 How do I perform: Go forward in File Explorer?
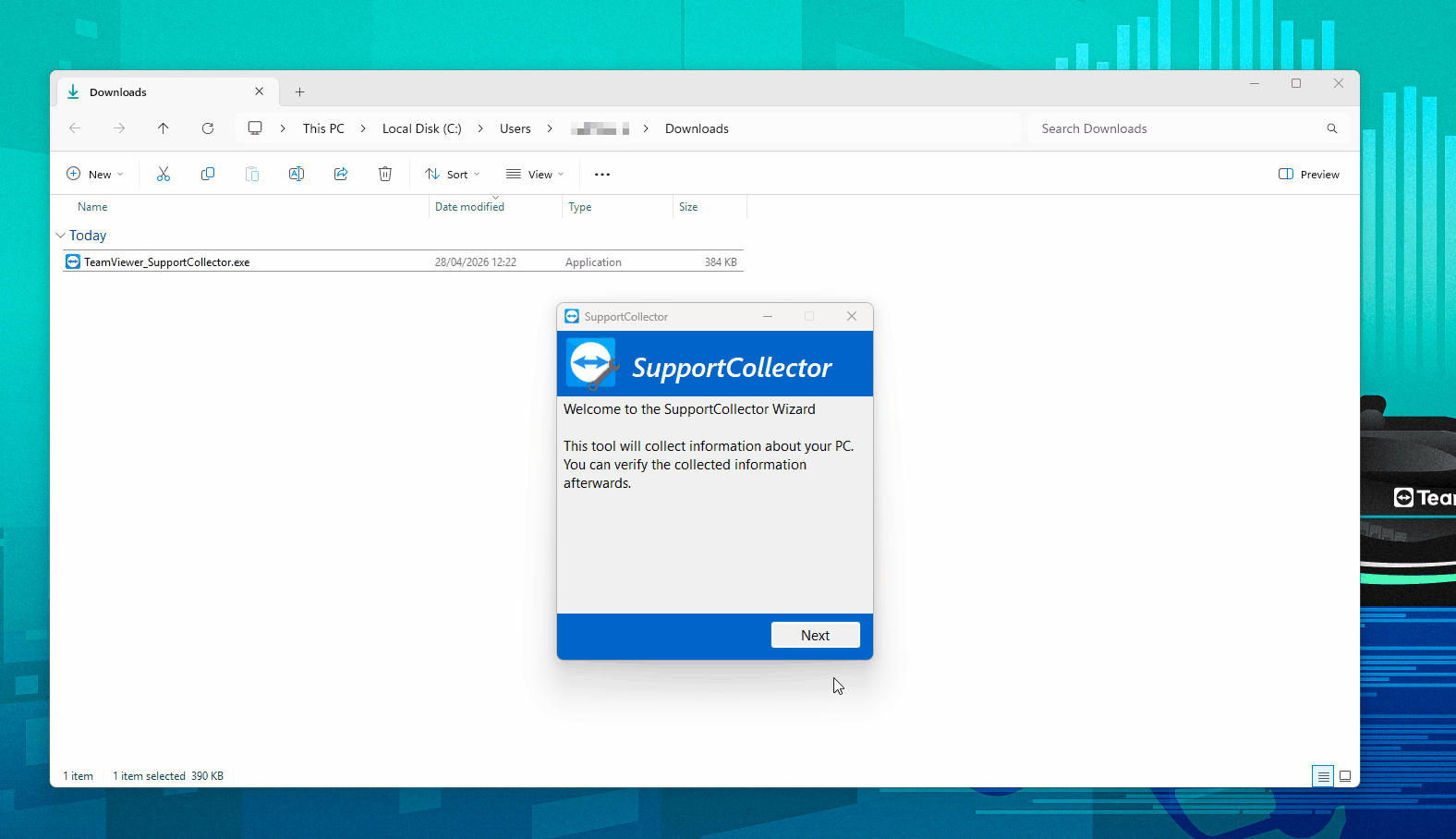pyautogui.click(x=119, y=128)
